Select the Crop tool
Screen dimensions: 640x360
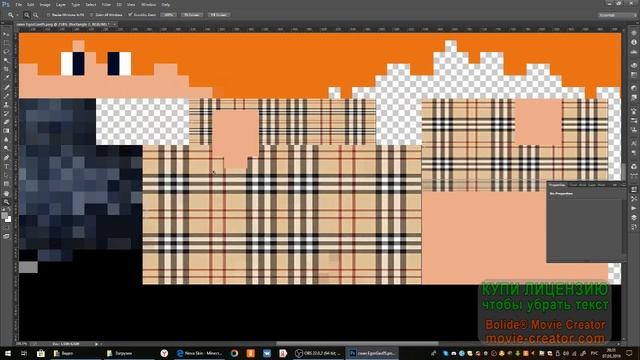pyautogui.click(x=6, y=69)
